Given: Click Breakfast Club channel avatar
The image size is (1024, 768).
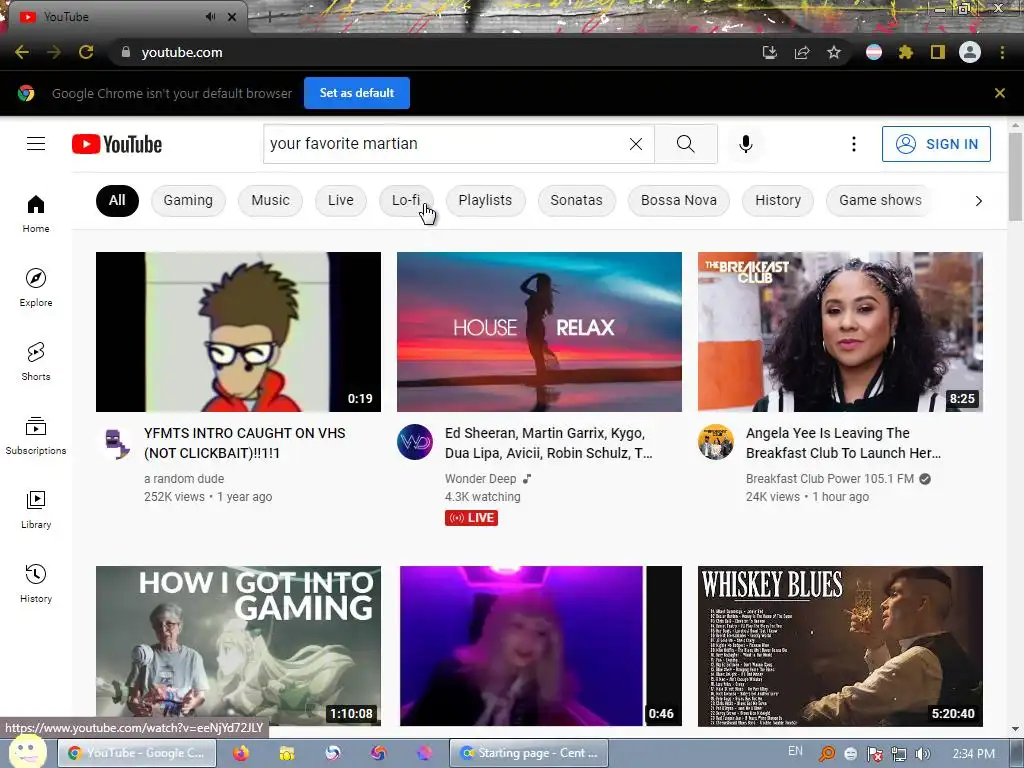Looking at the screenshot, I should [716, 442].
